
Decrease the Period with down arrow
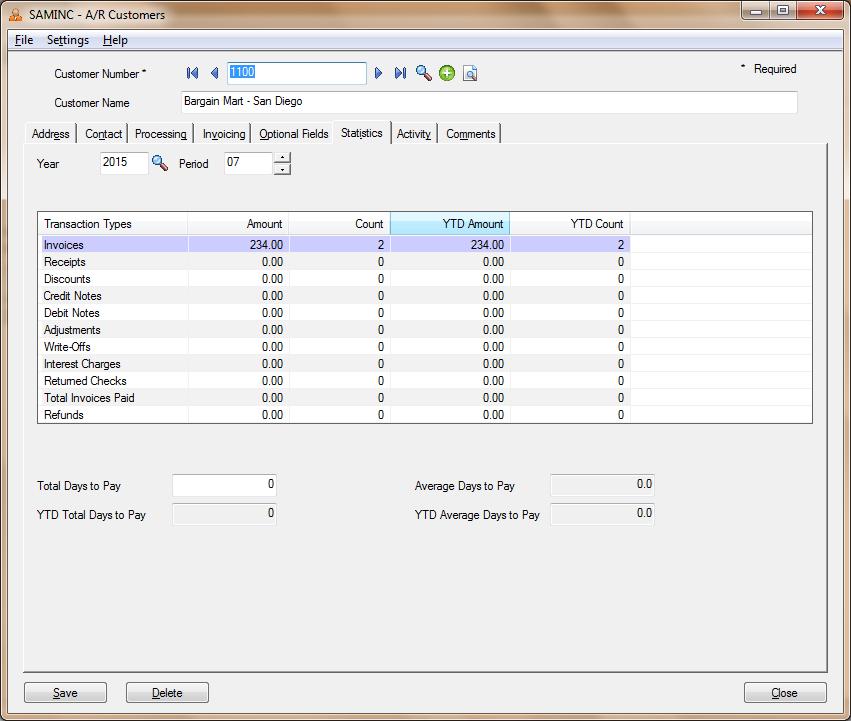tap(282, 169)
